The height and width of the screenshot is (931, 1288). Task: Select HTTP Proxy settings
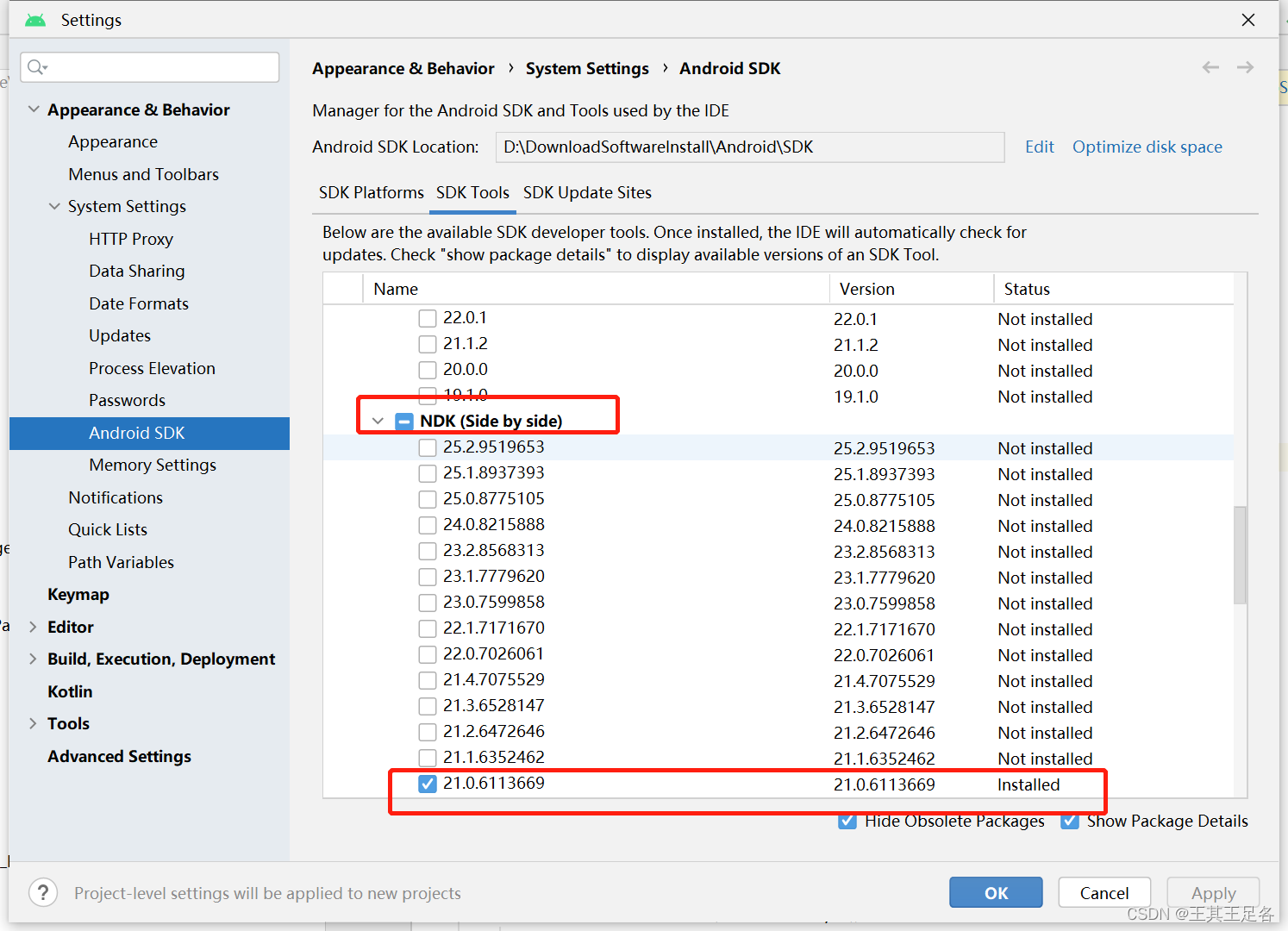[x=131, y=239]
